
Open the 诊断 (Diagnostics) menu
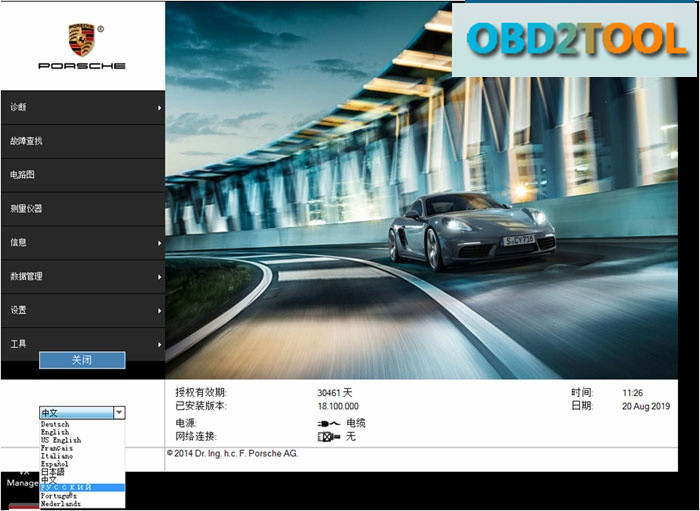[83, 108]
